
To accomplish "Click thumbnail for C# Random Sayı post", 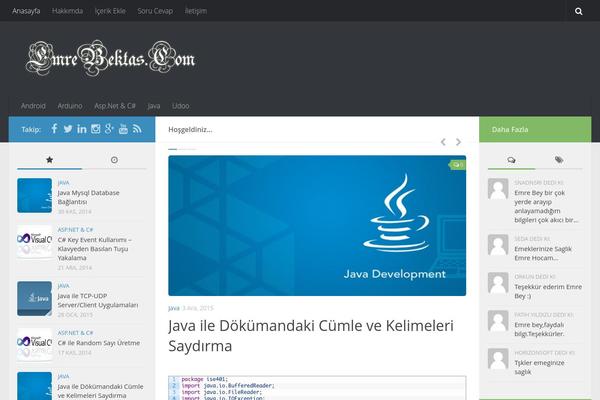I will pos(34,345).
